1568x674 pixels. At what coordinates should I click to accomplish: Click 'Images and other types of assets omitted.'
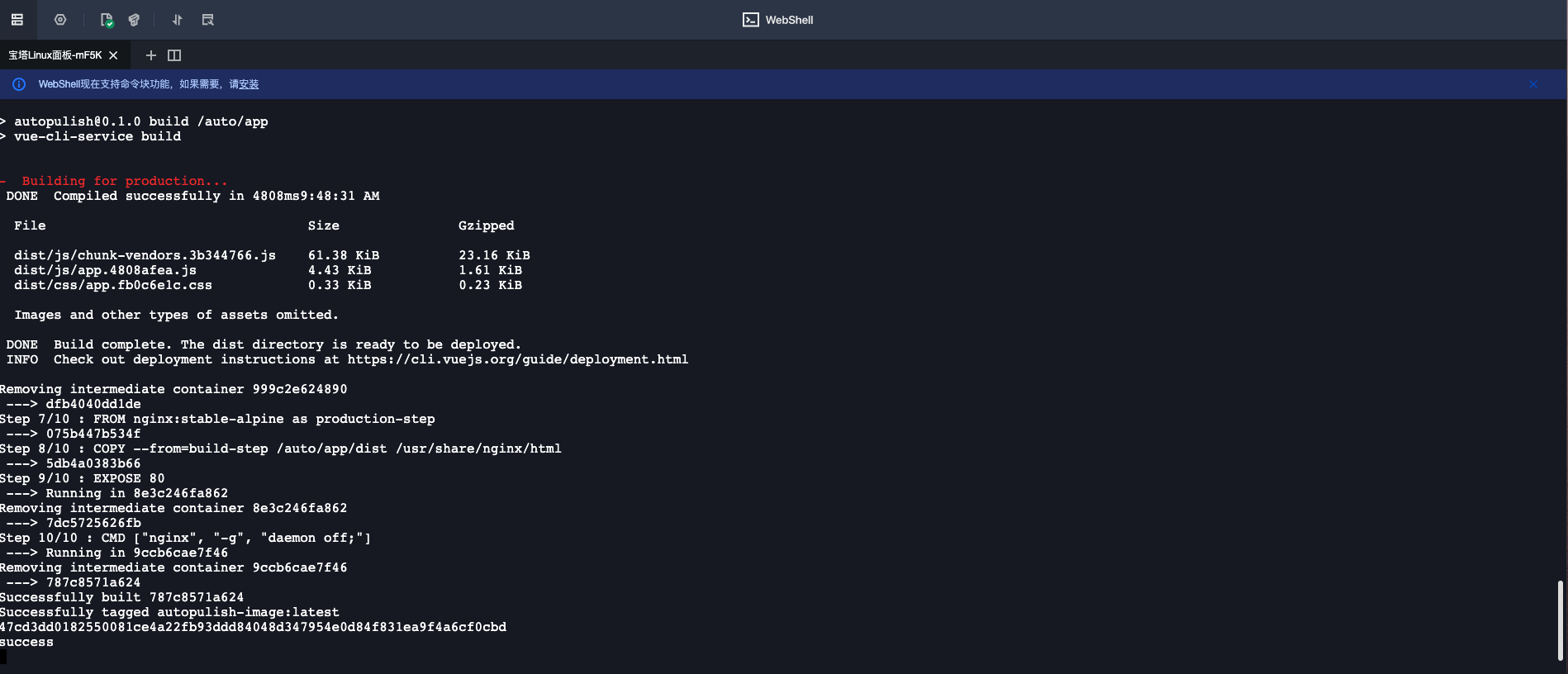point(176,315)
